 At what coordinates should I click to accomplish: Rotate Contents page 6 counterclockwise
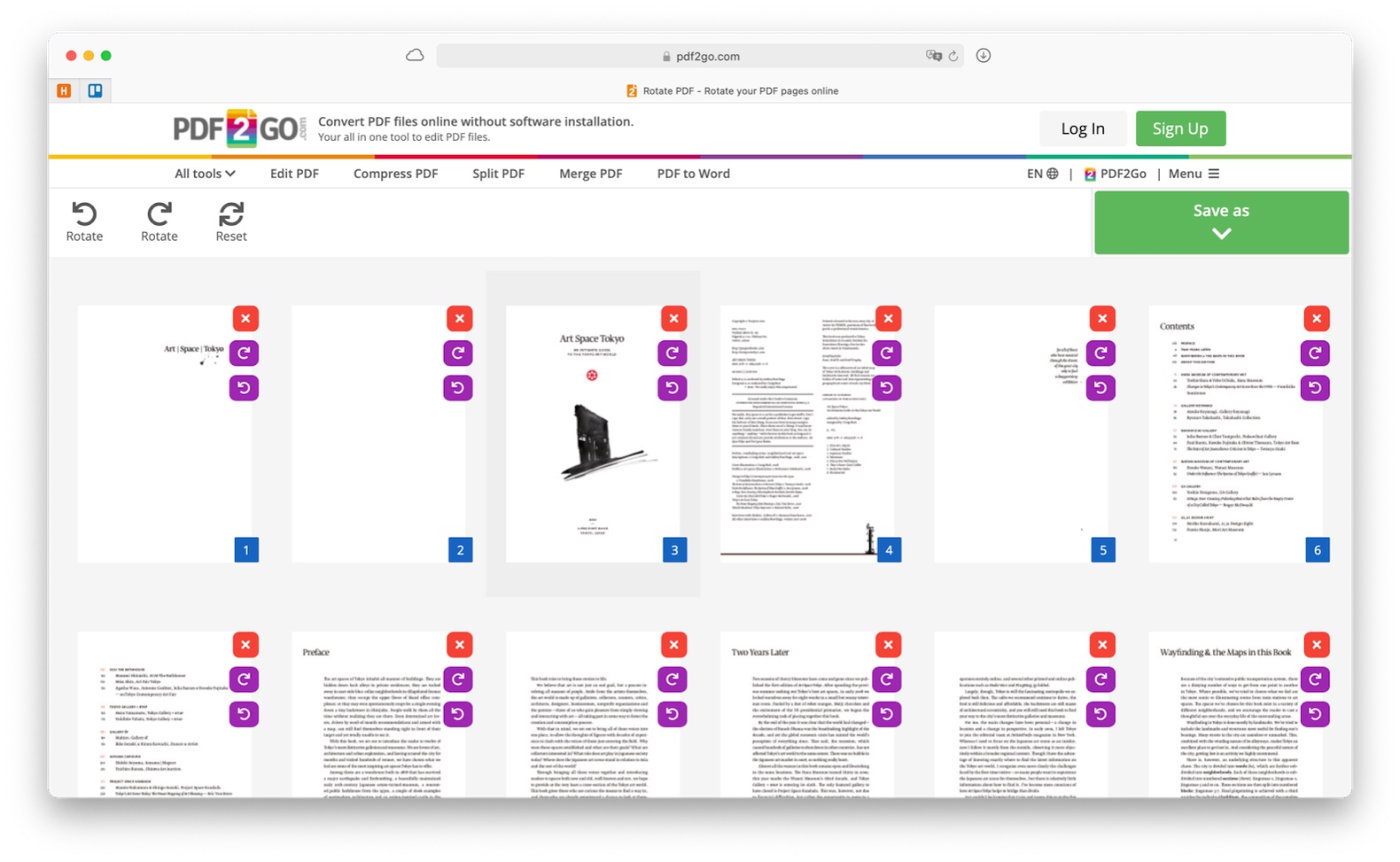pos(1316,387)
